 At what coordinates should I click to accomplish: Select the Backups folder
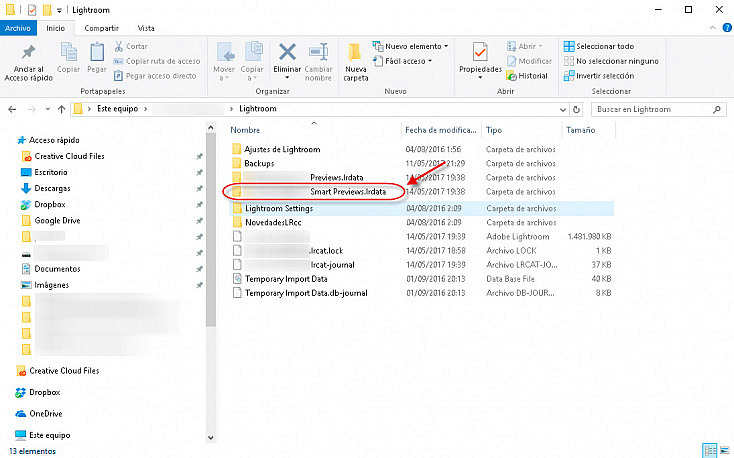259,163
